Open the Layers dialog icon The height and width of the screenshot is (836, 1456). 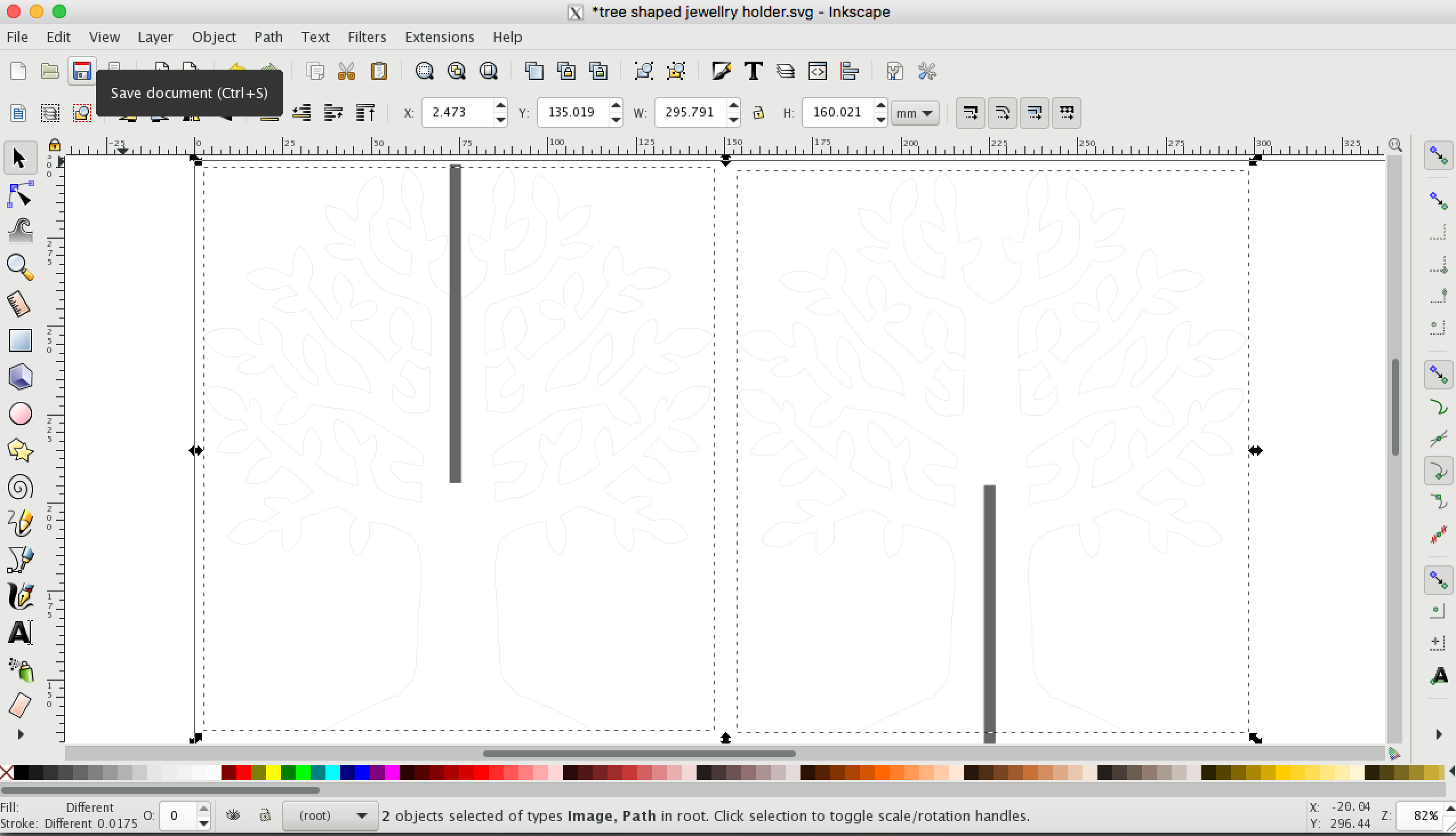[x=786, y=71]
